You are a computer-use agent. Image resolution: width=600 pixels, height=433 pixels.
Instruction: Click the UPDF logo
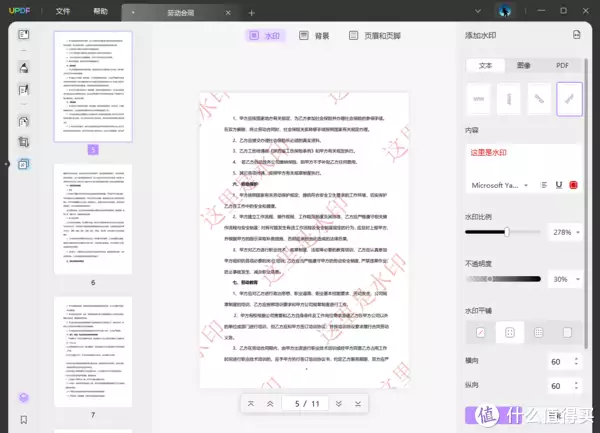pyautogui.click(x=19, y=11)
